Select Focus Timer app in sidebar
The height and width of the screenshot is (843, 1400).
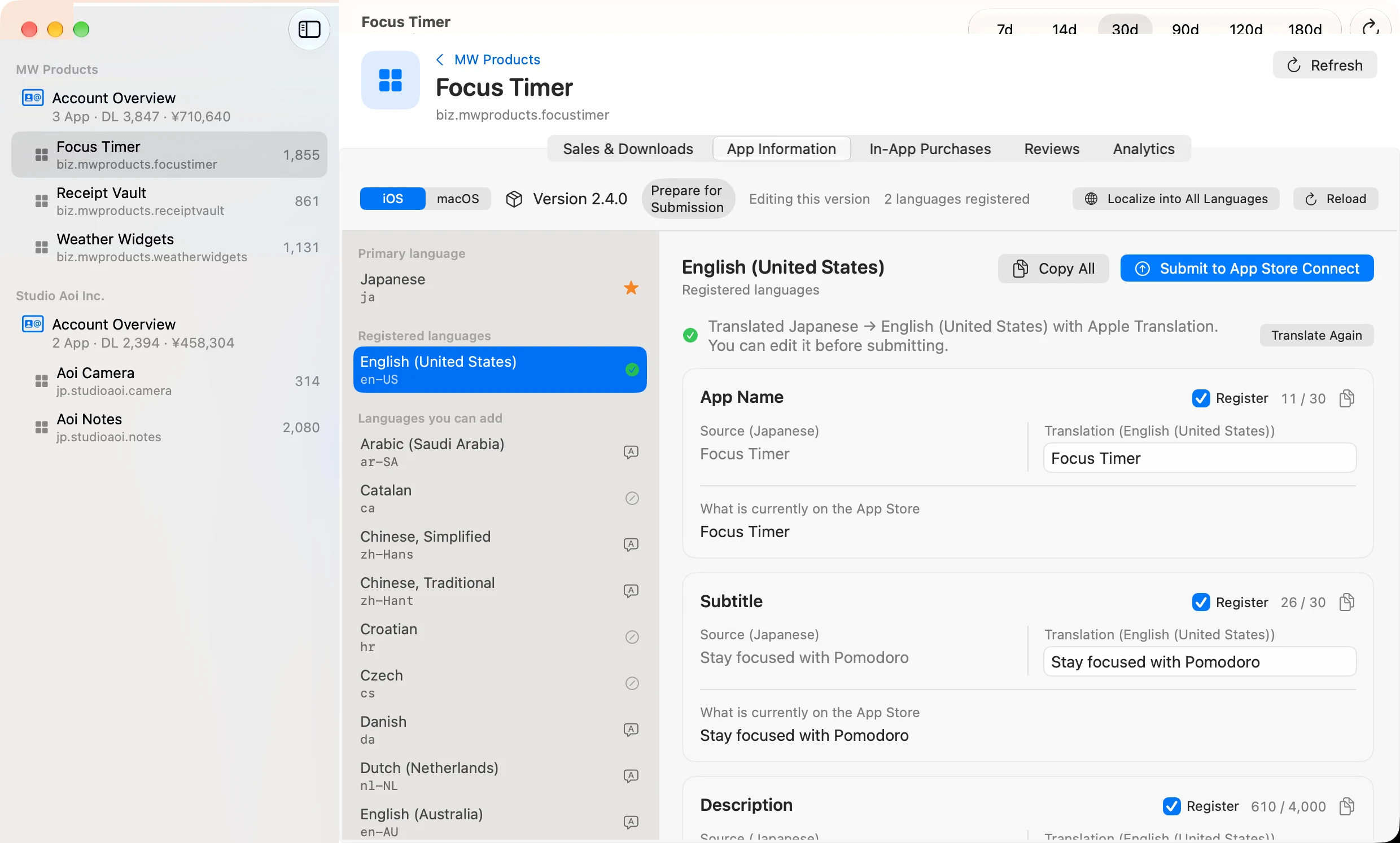169,155
